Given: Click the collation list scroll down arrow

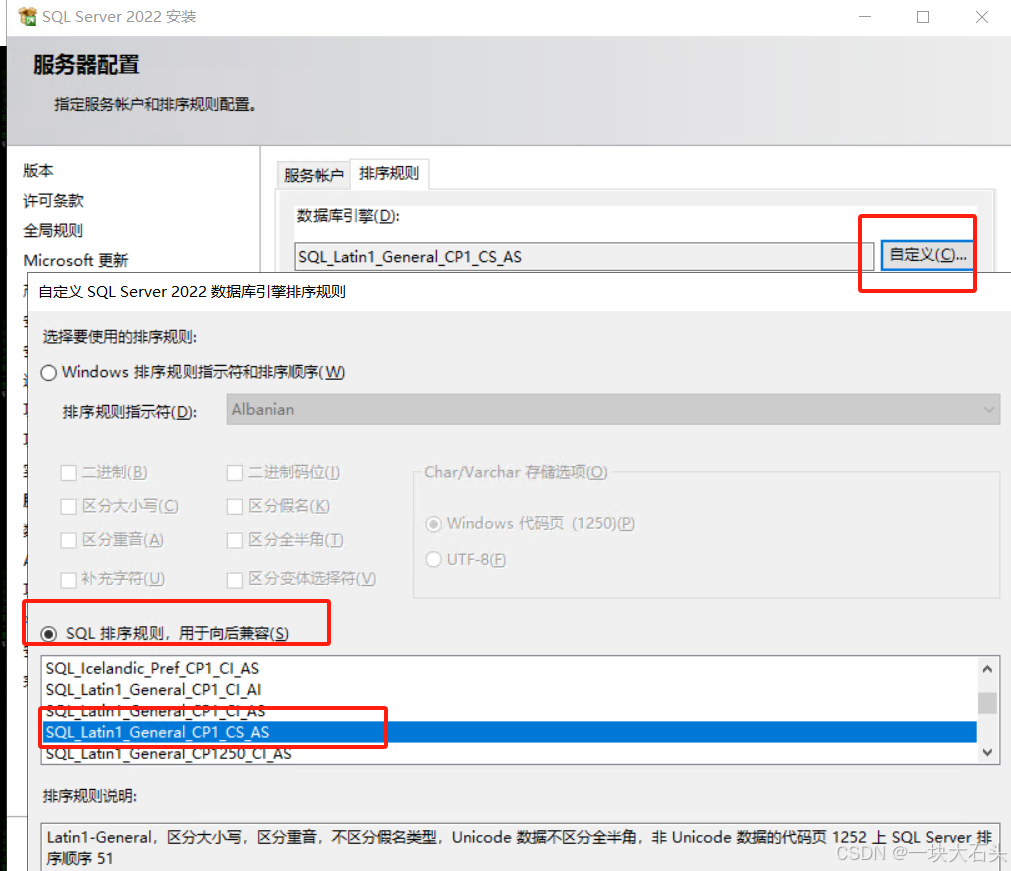Looking at the screenshot, I should 987,752.
